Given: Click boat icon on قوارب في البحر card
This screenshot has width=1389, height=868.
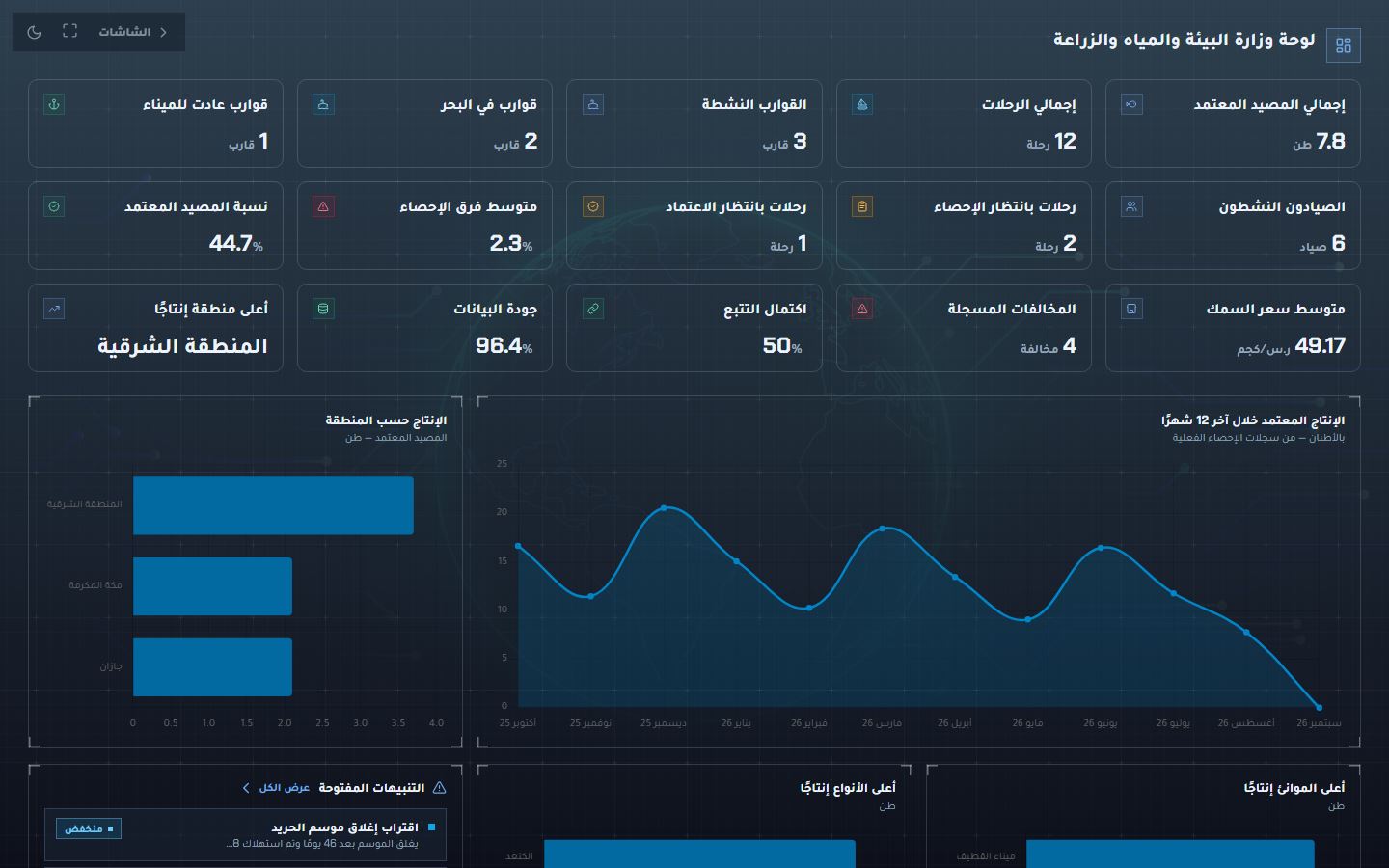Looking at the screenshot, I should click(x=323, y=104).
